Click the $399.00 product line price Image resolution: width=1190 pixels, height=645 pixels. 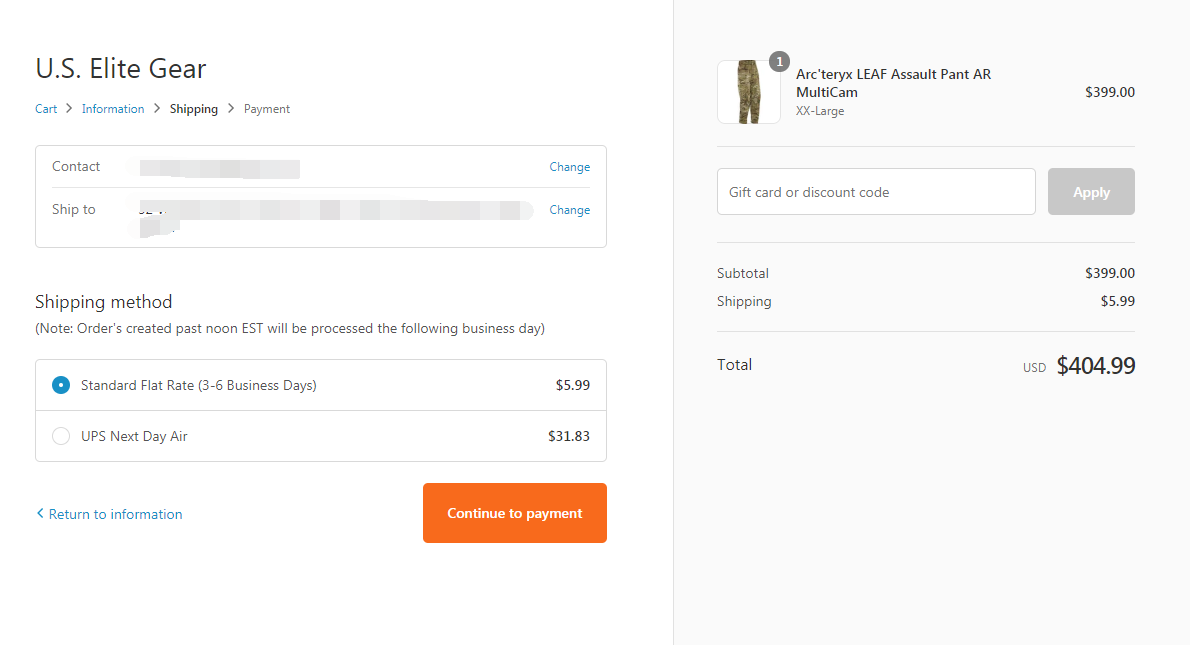tap(1110, 92)
